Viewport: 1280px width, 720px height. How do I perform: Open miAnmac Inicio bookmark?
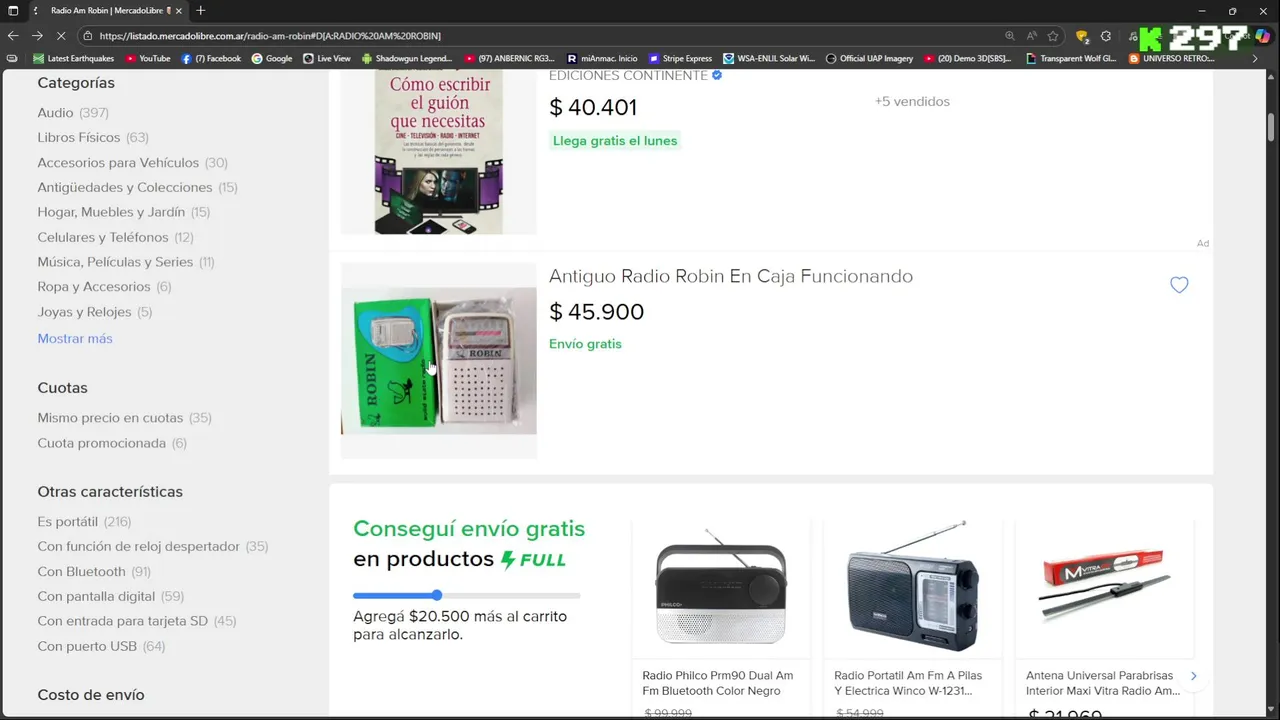tap(602, 58)
